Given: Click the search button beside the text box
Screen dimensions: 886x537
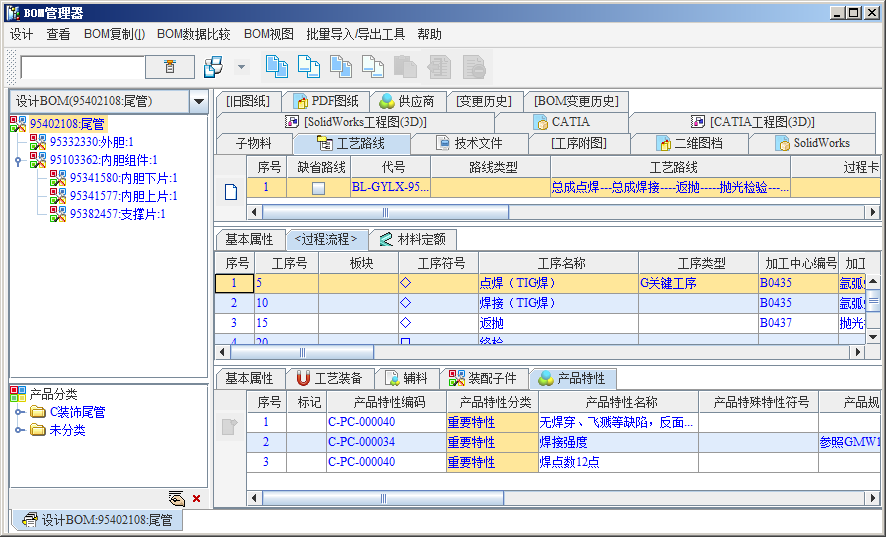Looking at the screenshot, I should [170, 67].
